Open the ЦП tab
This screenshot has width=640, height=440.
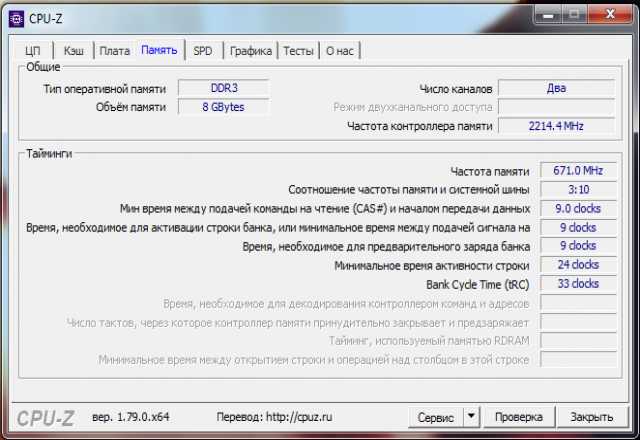pos(33,51)
